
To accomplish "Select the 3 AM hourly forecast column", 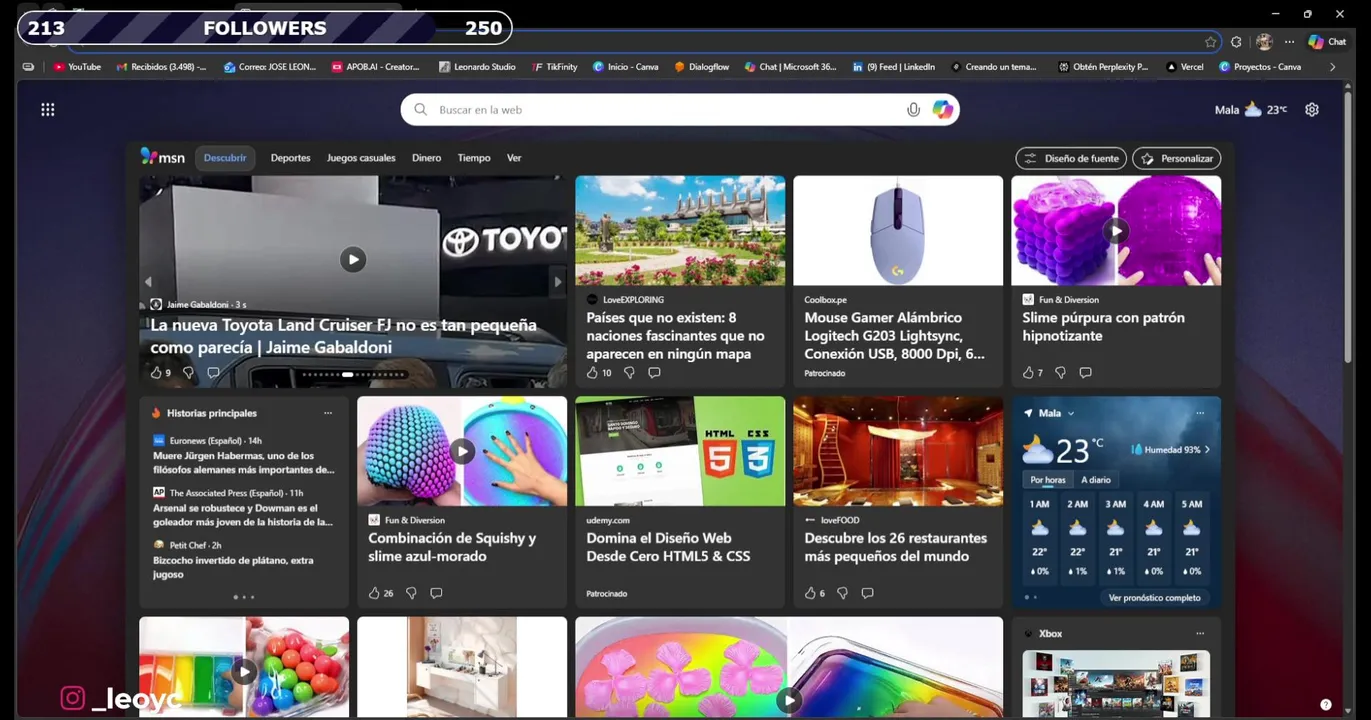I will point(1116,540).
